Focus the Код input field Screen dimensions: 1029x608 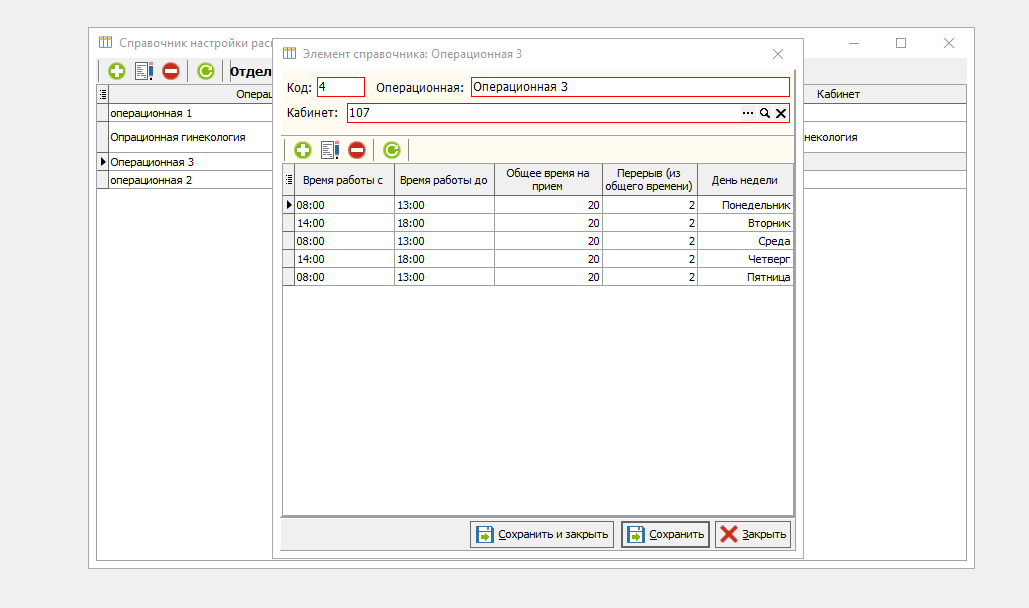tap(340, 87)
